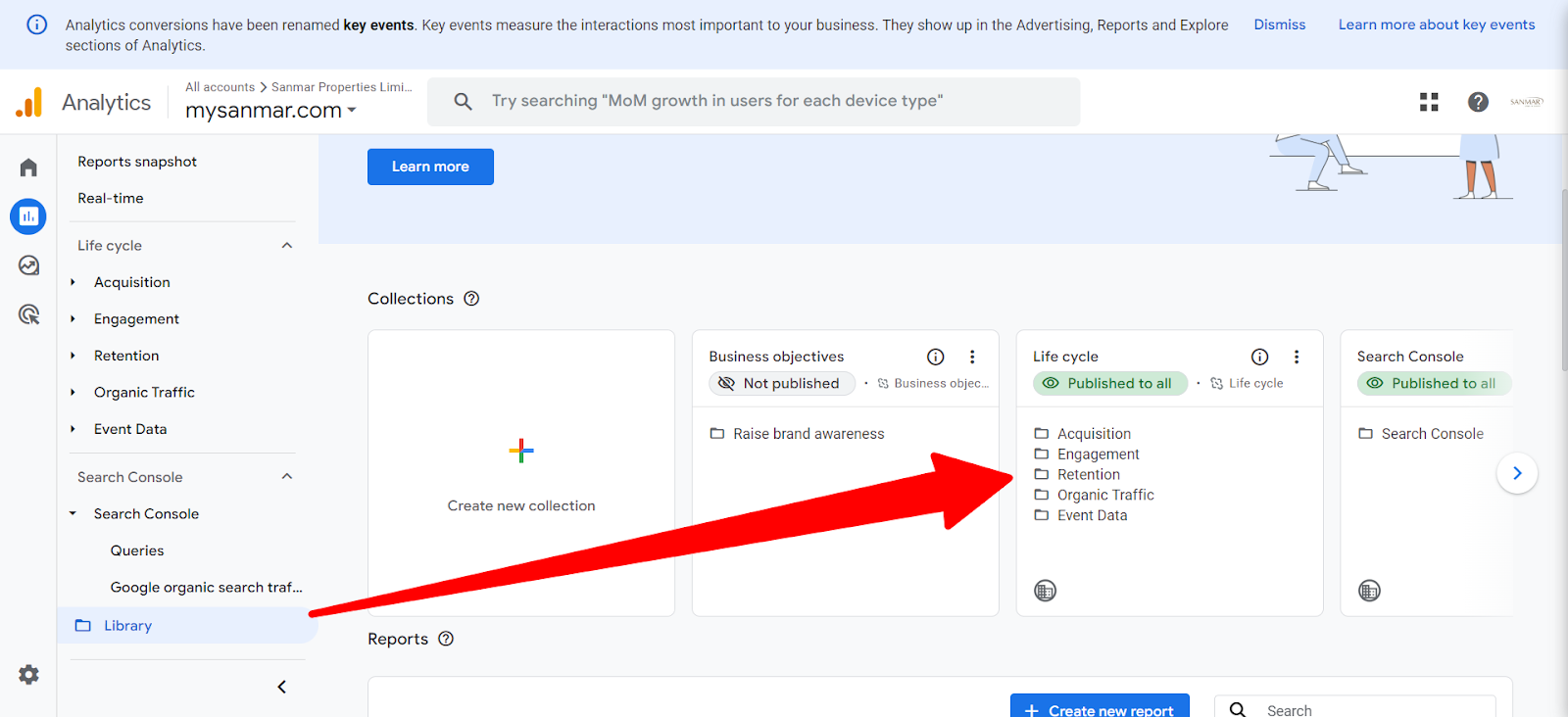Open the mysanmar.com property dropdown
The width and height of the screenshot is (1568, 717).
270,111
